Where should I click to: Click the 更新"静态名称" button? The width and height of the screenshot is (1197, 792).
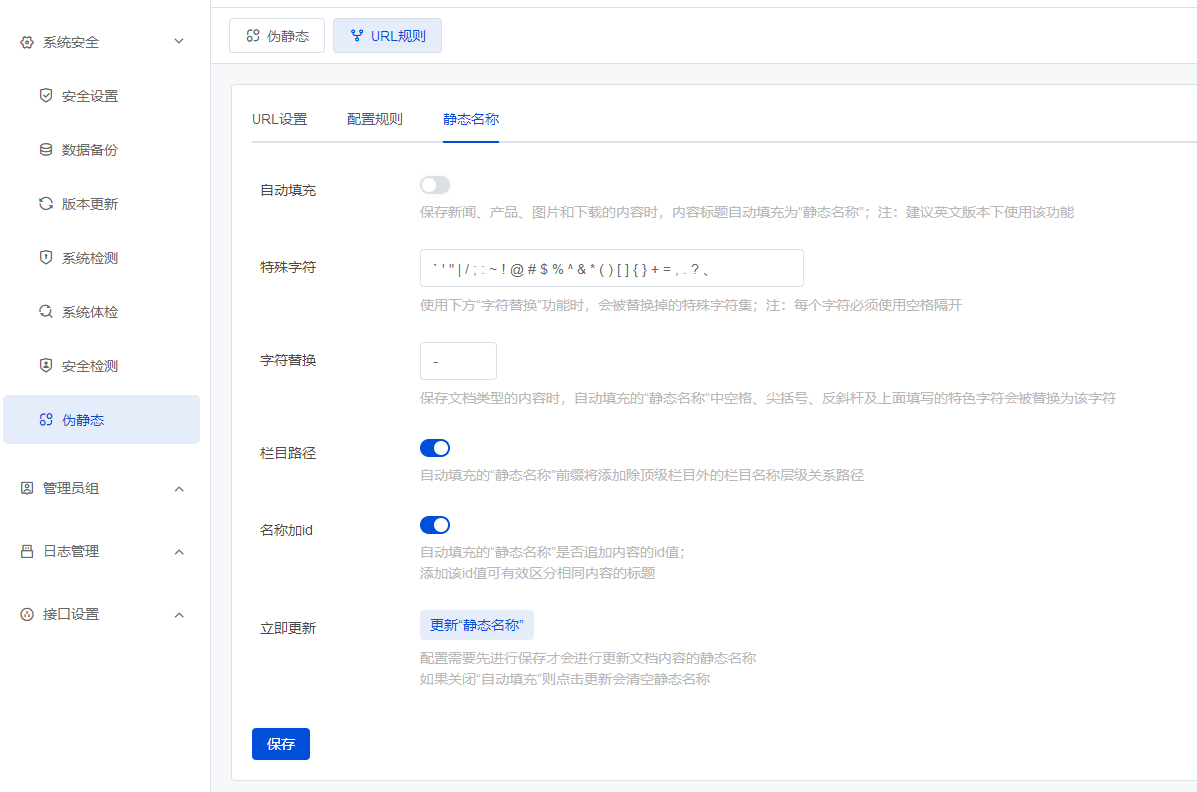click(x=477, y=625)
